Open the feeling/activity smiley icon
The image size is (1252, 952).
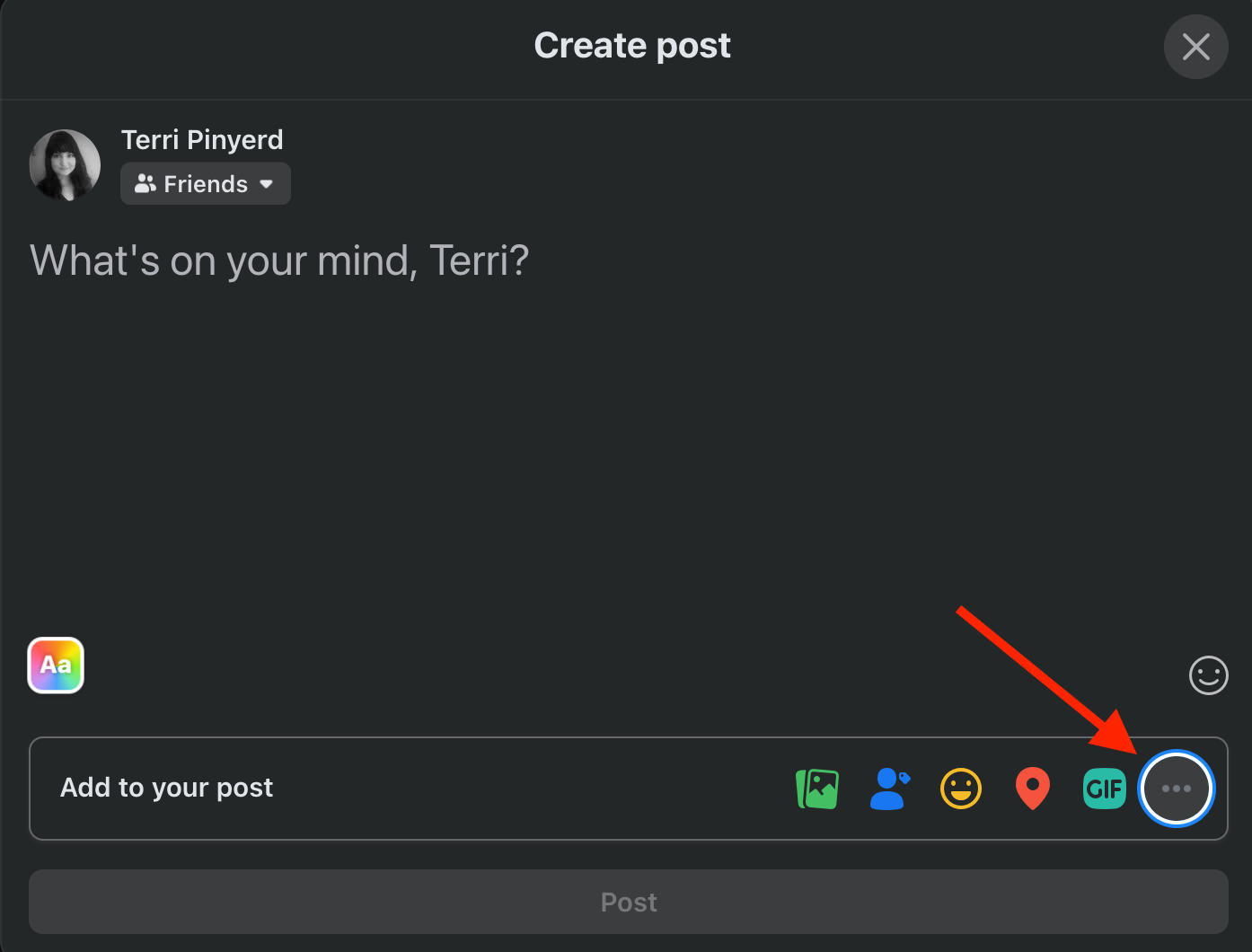[961, 789]
